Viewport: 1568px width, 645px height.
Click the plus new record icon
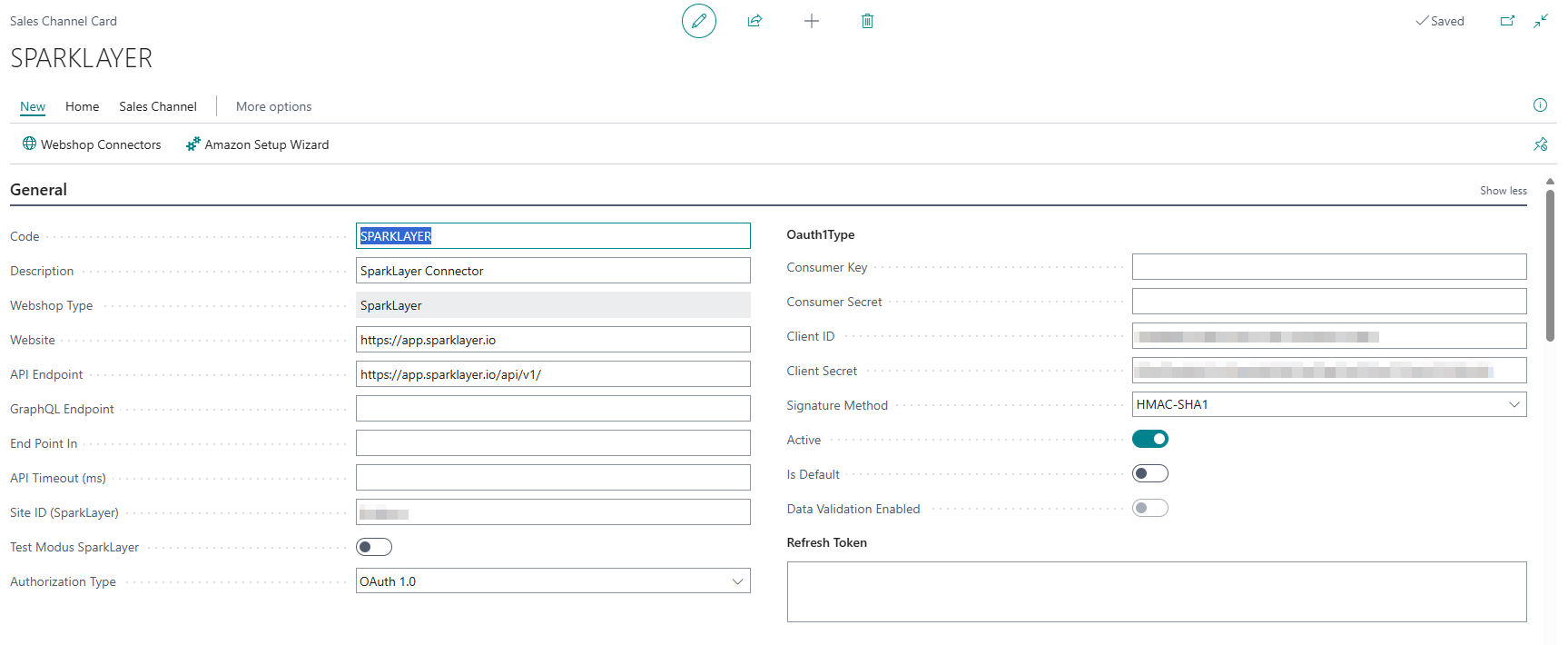(x=812, y=21)
